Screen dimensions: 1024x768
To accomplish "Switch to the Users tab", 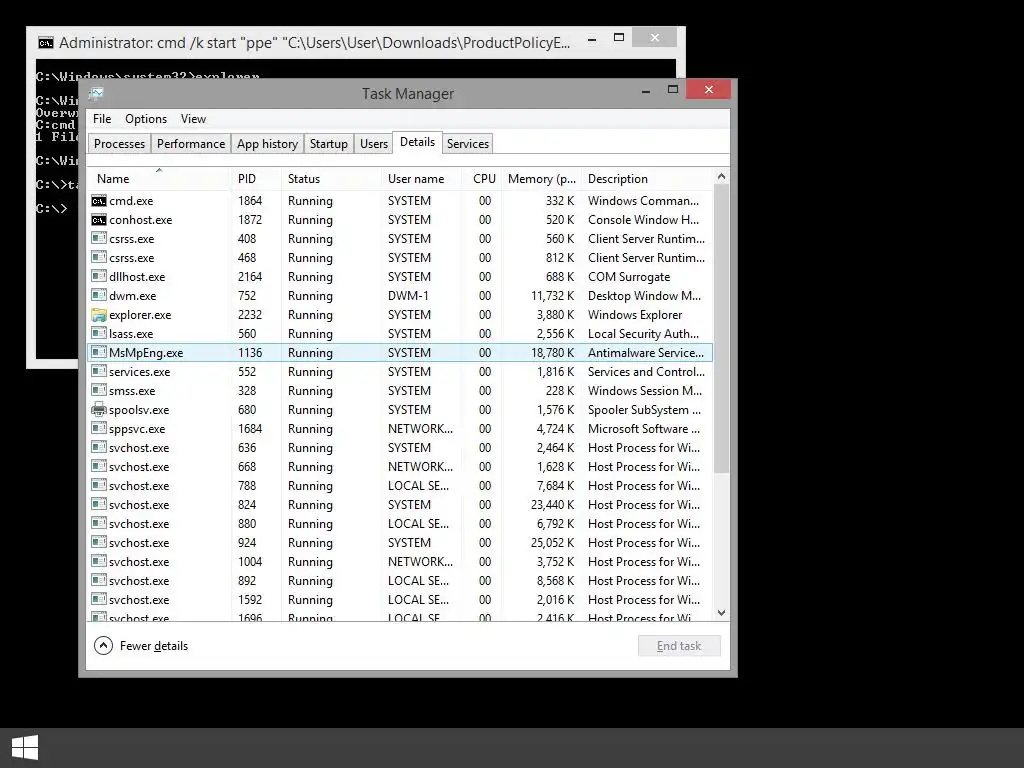I will click(374, 144).
